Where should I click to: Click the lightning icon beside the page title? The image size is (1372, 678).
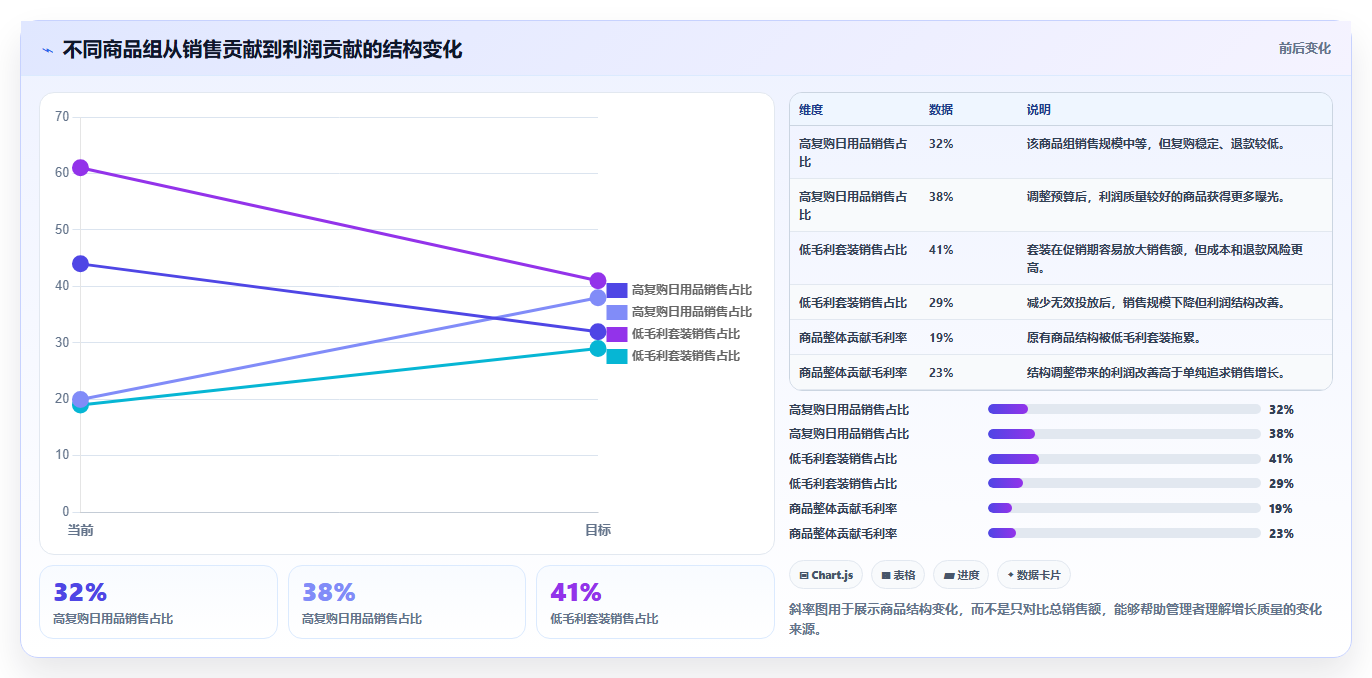pos(47,50)
